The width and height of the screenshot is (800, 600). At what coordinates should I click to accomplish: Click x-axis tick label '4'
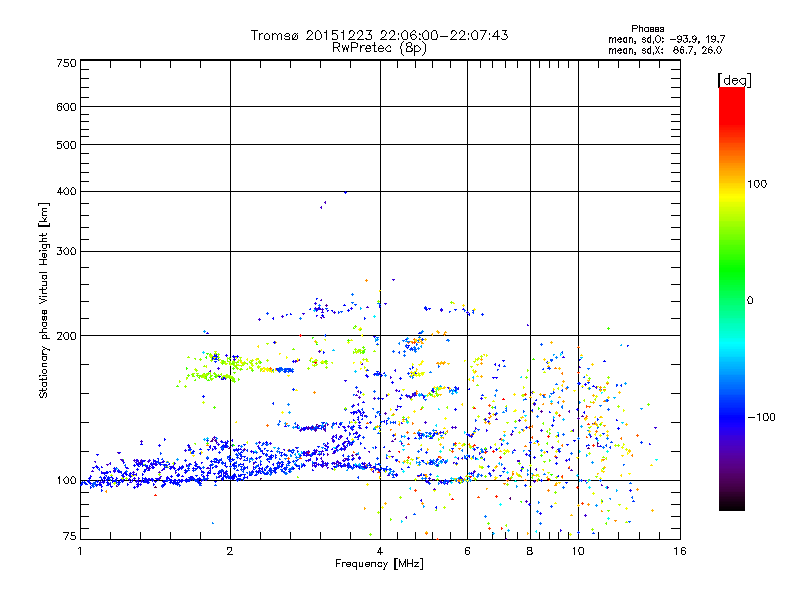point(380,551)
